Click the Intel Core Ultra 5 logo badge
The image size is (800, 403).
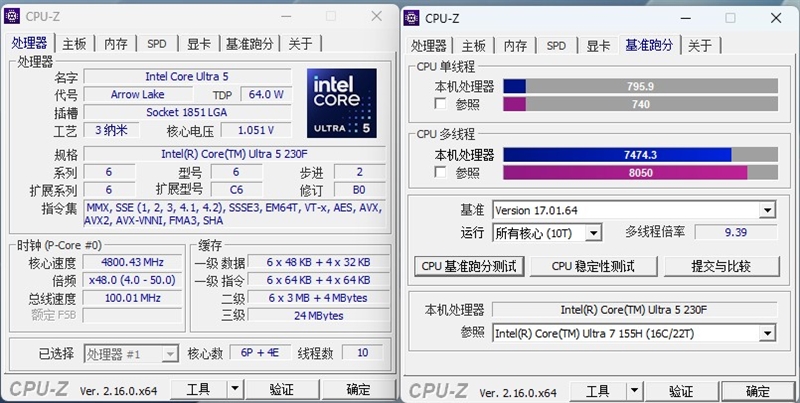[340, 102]
